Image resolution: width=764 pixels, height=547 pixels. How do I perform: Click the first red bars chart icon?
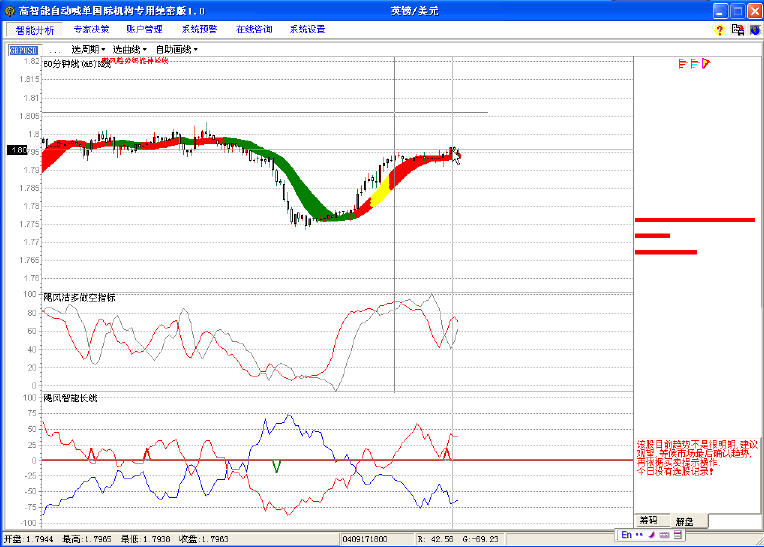pos(682,64)
